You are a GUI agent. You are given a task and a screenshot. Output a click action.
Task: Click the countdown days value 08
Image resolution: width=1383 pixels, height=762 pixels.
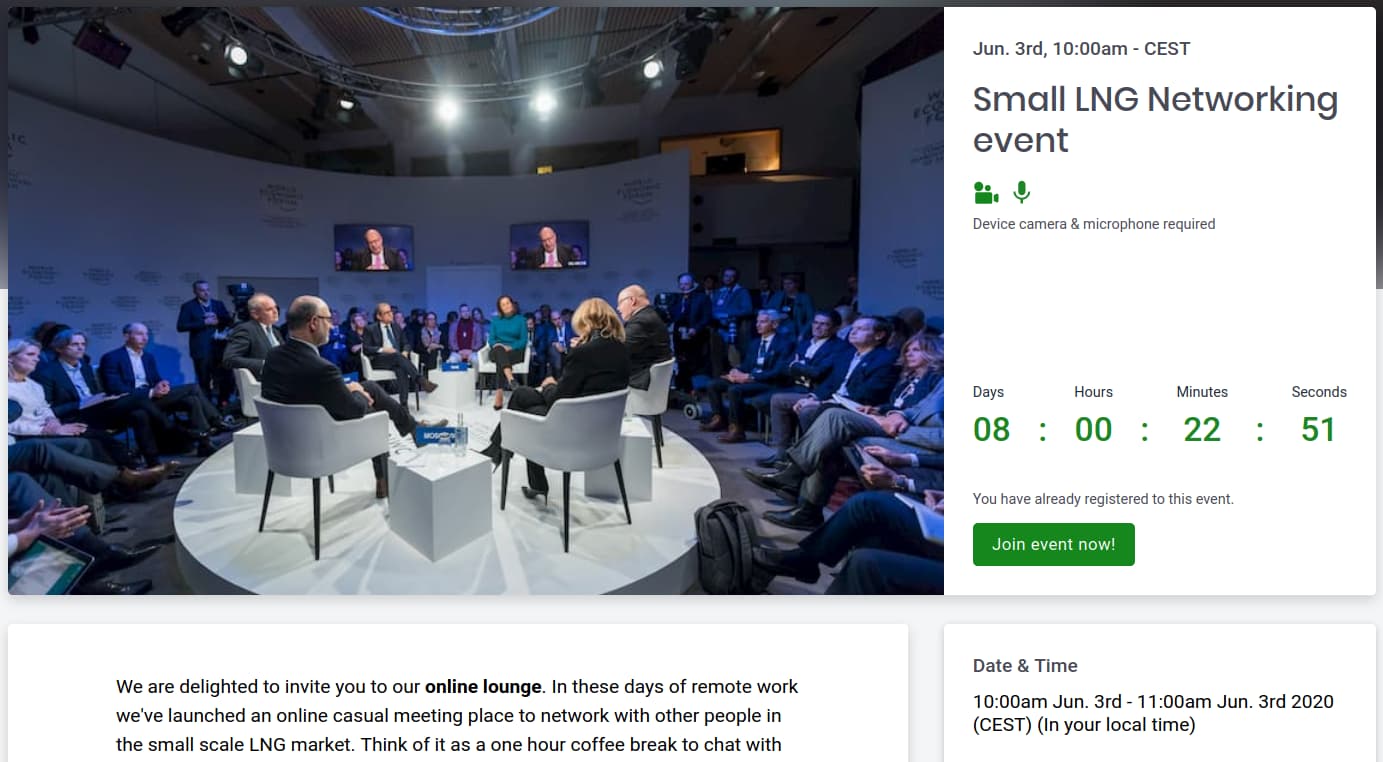click(x=991, y=430)
